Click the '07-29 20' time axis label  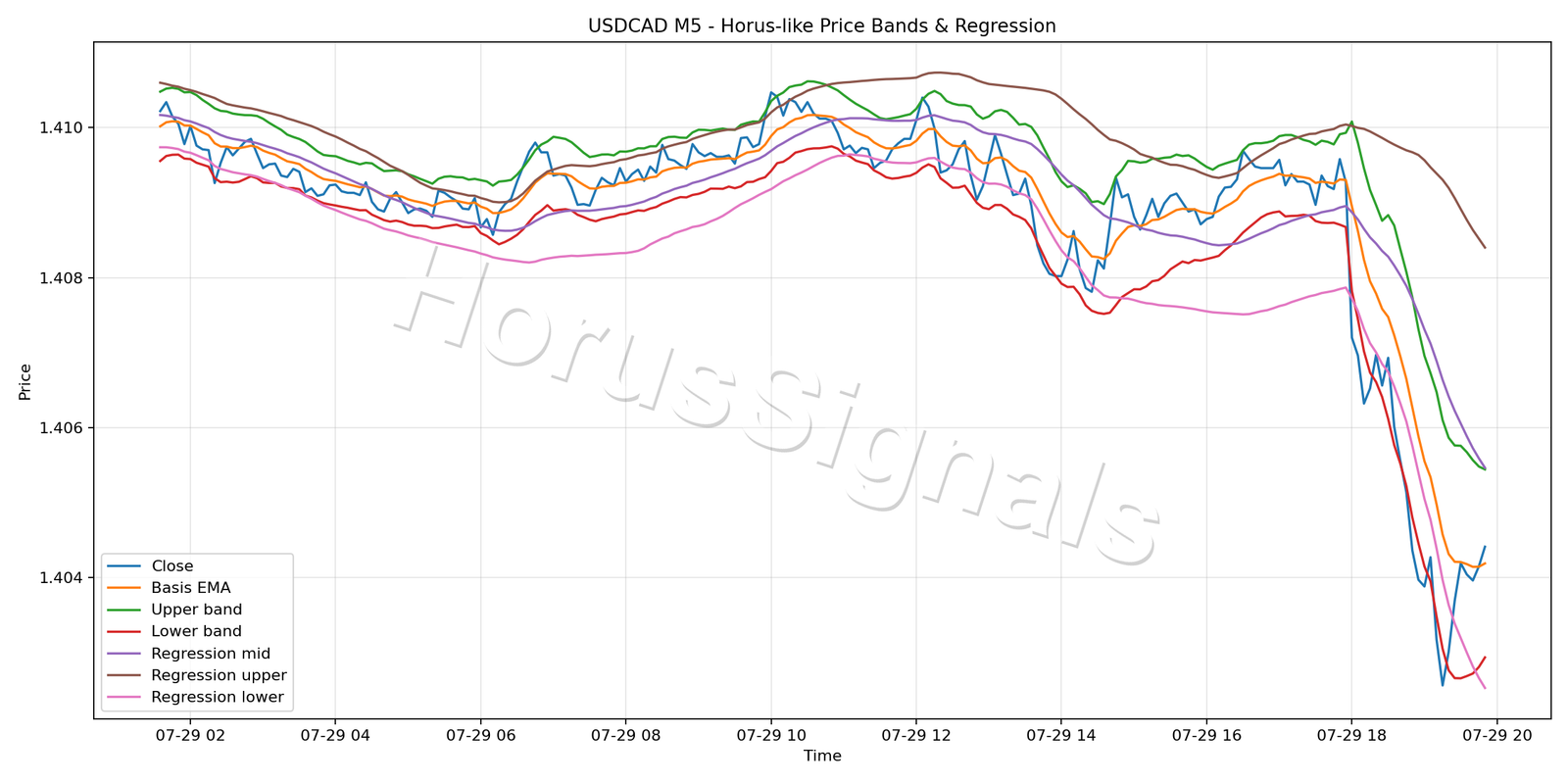click(x=1496, y=735)
